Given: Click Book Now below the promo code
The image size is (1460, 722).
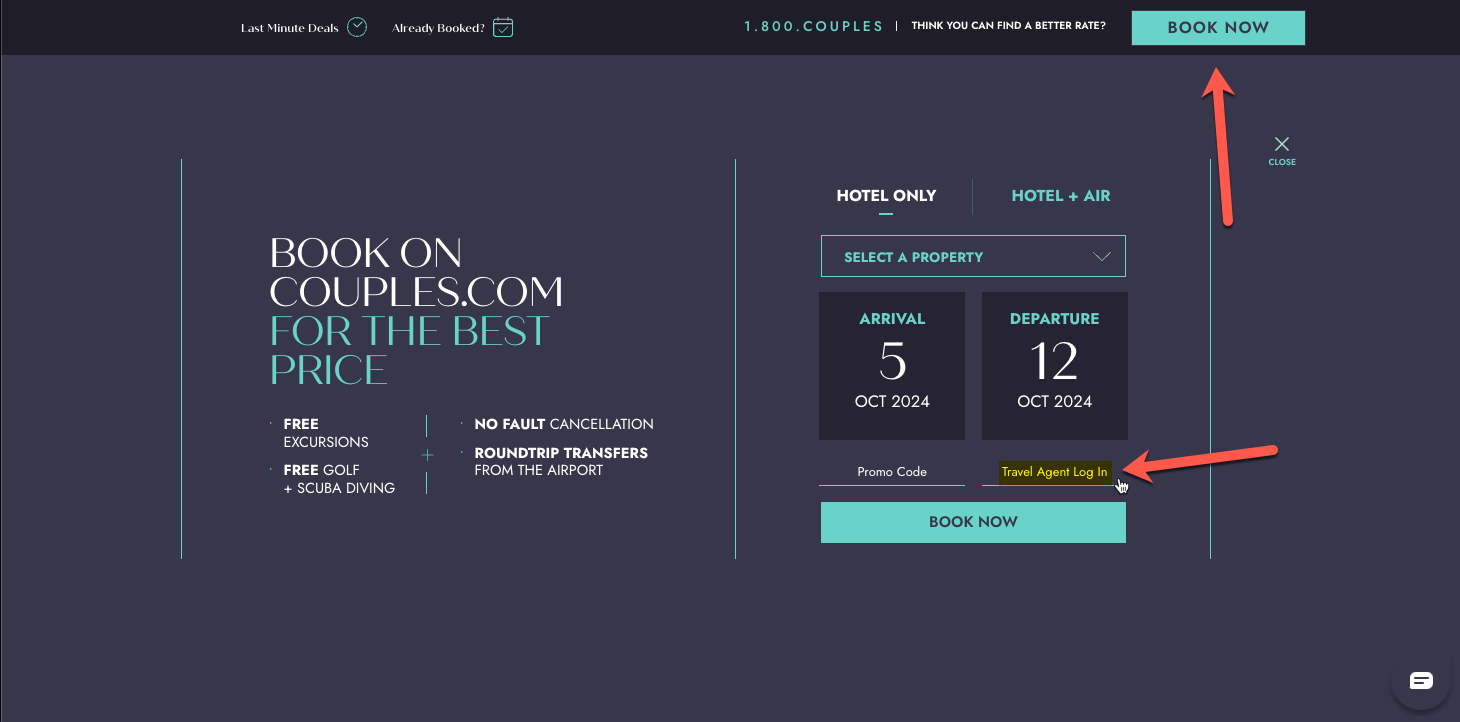Looking at the screenshot, I should (973, 522).
